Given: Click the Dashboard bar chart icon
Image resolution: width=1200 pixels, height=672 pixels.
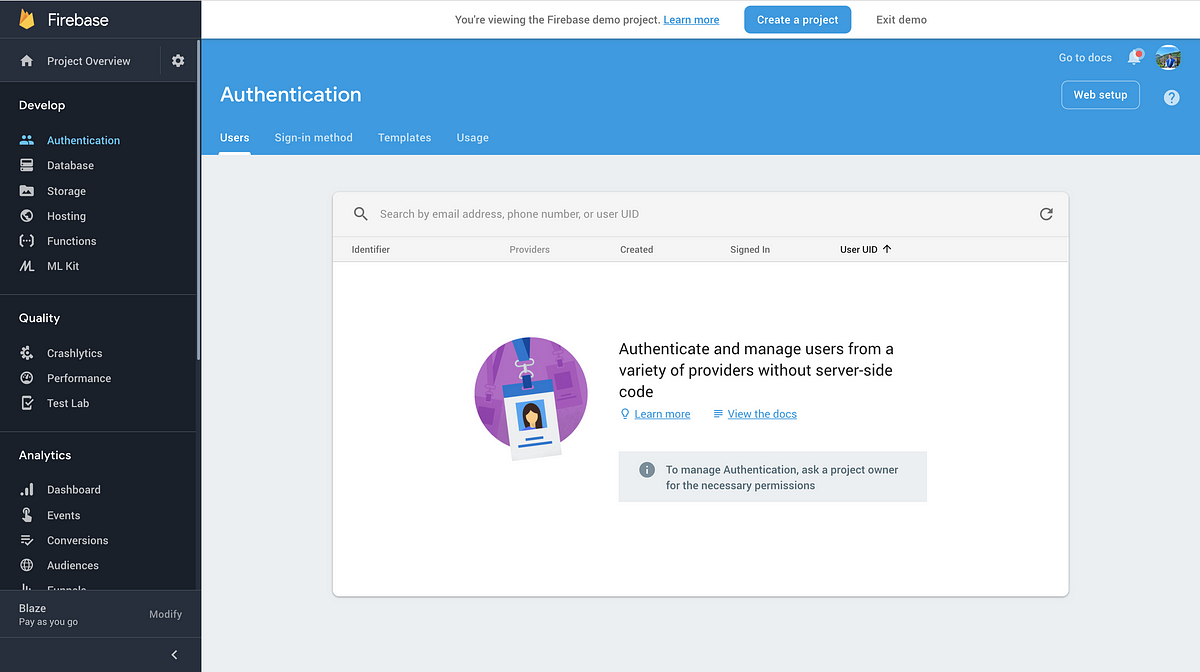Looking at the screenshot, I should pyautogui.click(x=27, y=490).
